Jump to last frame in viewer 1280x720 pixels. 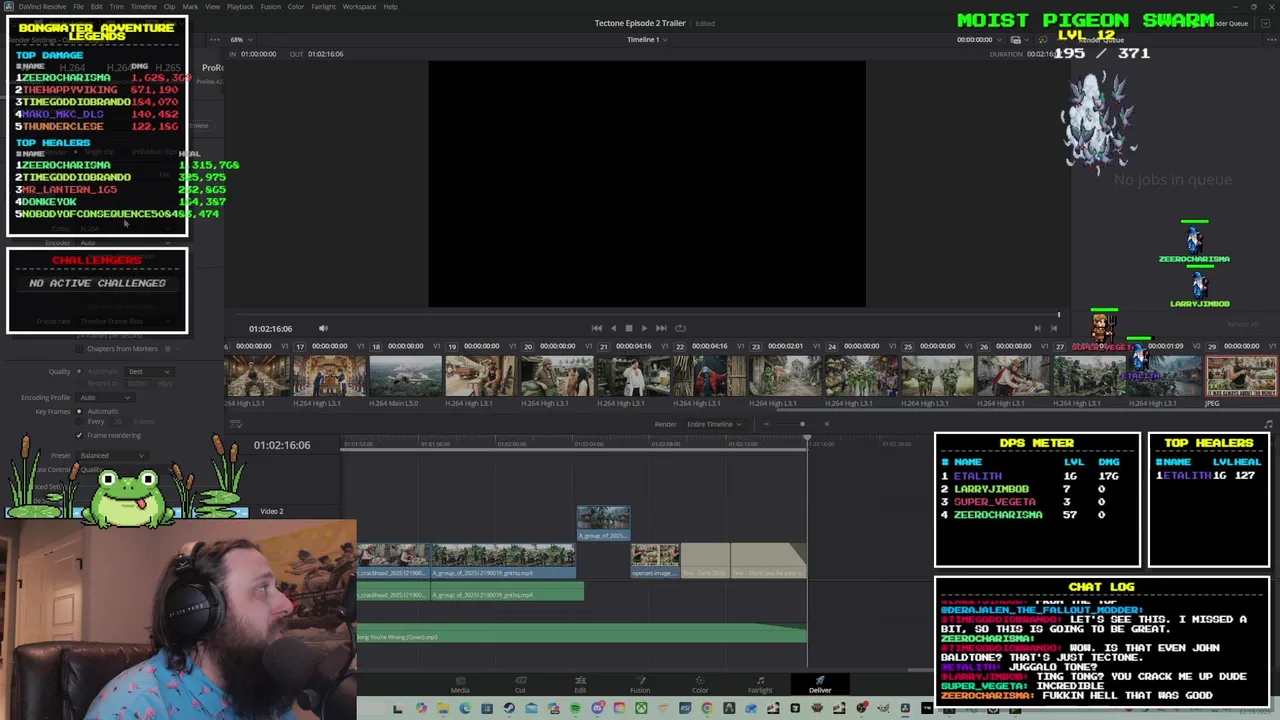click(x=661, y=328)
